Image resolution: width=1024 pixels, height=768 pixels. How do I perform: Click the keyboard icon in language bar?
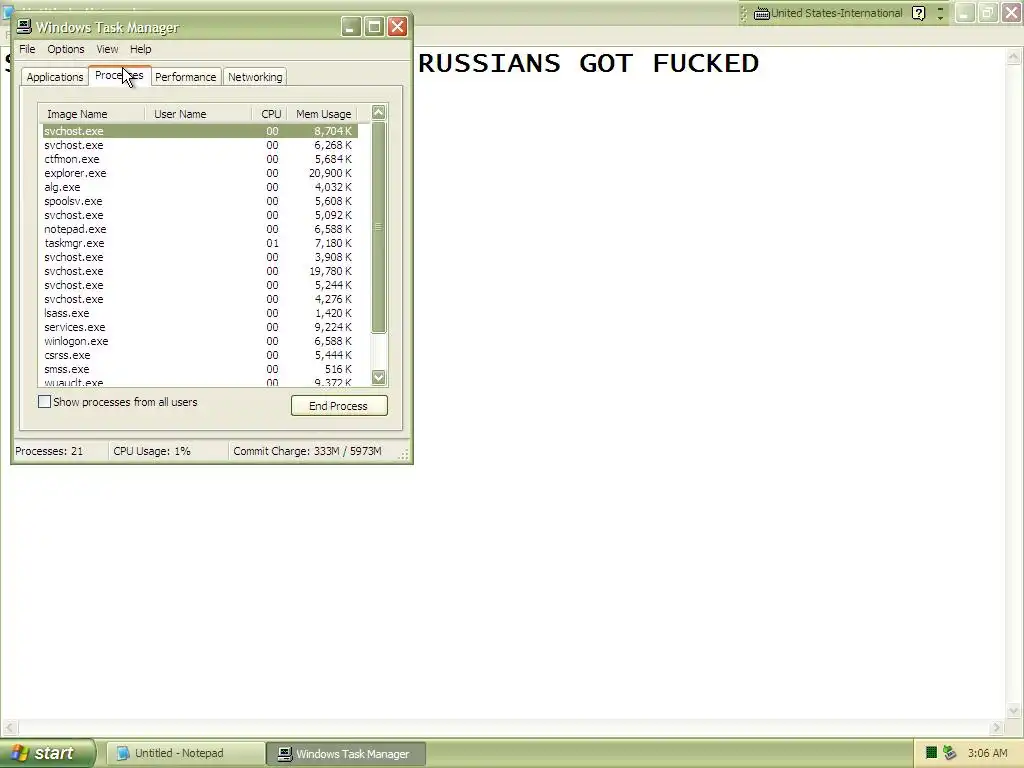pos(761,14)
